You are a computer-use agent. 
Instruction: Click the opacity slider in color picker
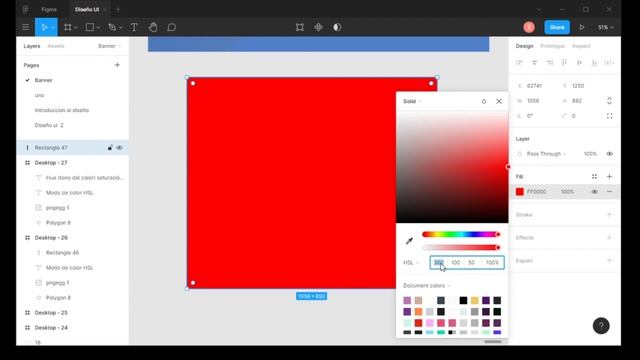(x=460, y=247)
